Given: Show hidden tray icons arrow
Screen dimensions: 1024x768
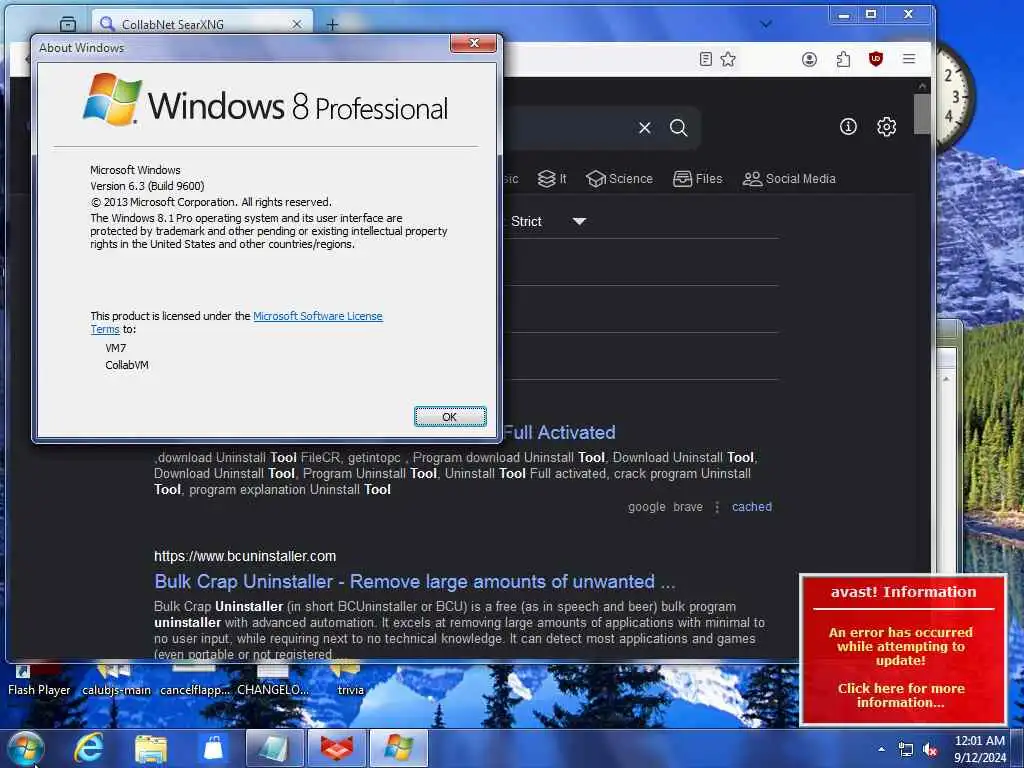Looking at the screenshot, I should (882, 749).
